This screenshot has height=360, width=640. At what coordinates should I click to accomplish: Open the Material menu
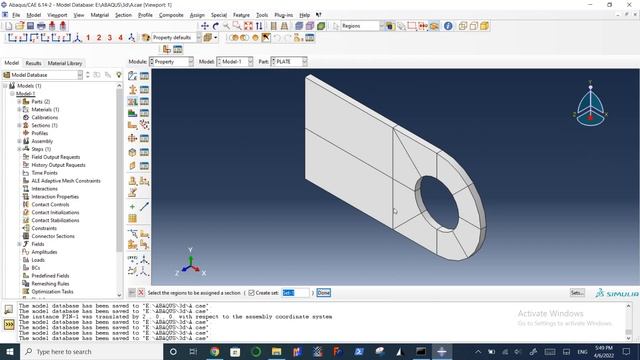(x=100, y=15)
